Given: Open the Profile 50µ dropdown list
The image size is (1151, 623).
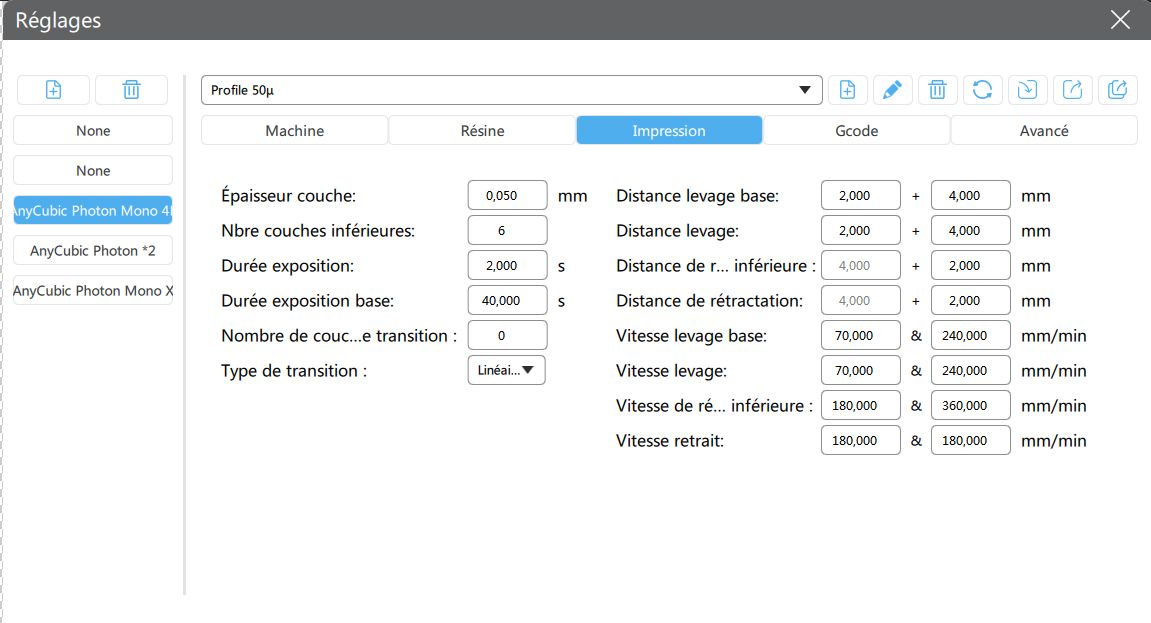Looking at the screenshot, I should click(512, 90).
